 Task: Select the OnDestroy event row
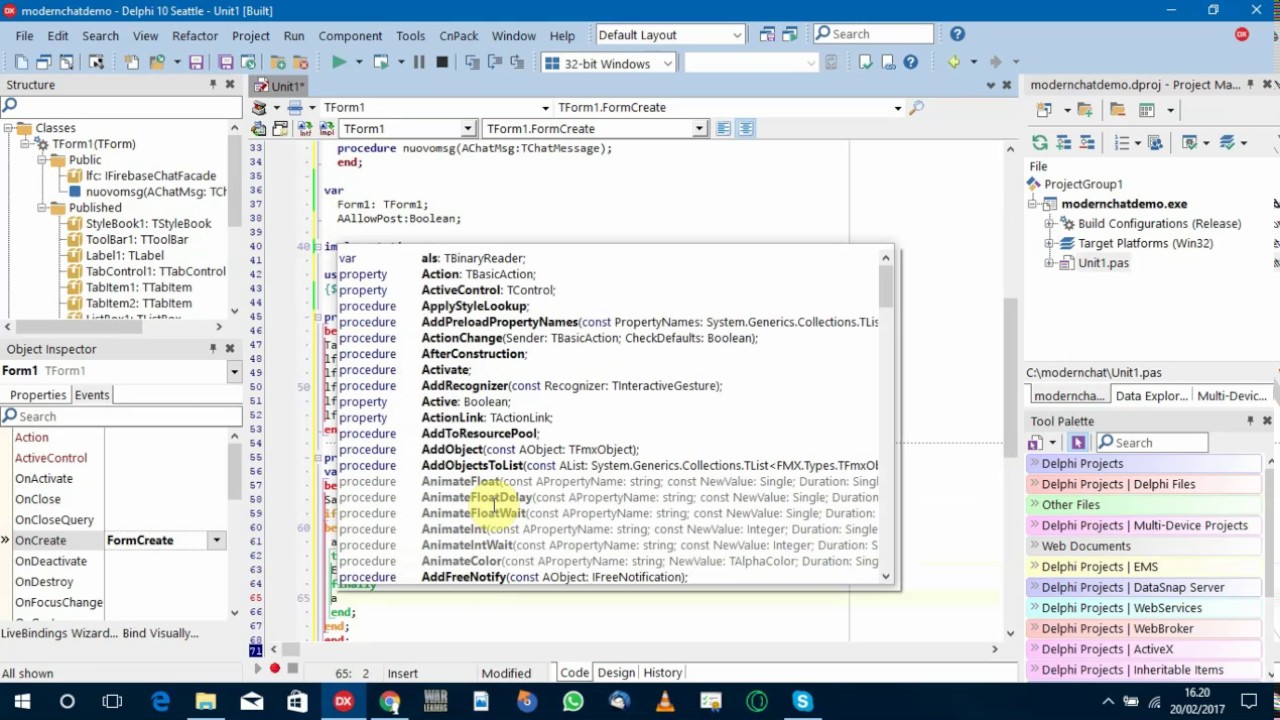click(121, 581)
